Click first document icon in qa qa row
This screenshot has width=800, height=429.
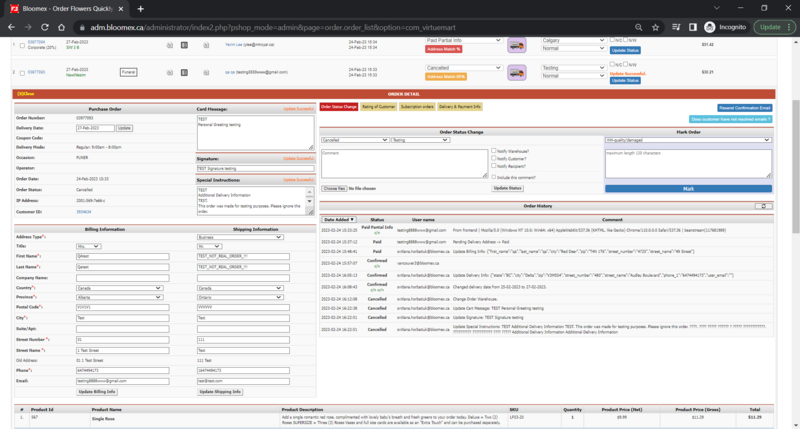tap(169, 72)
